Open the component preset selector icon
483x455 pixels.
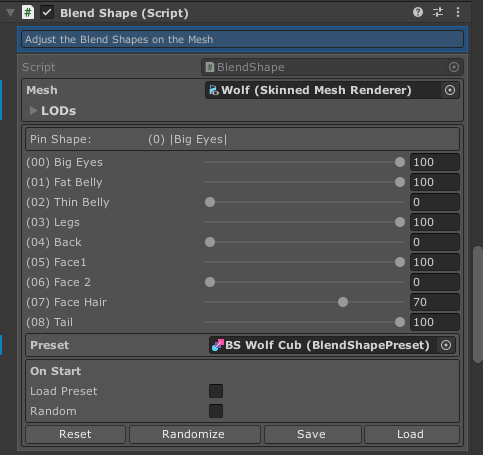(x=438, y=13)
